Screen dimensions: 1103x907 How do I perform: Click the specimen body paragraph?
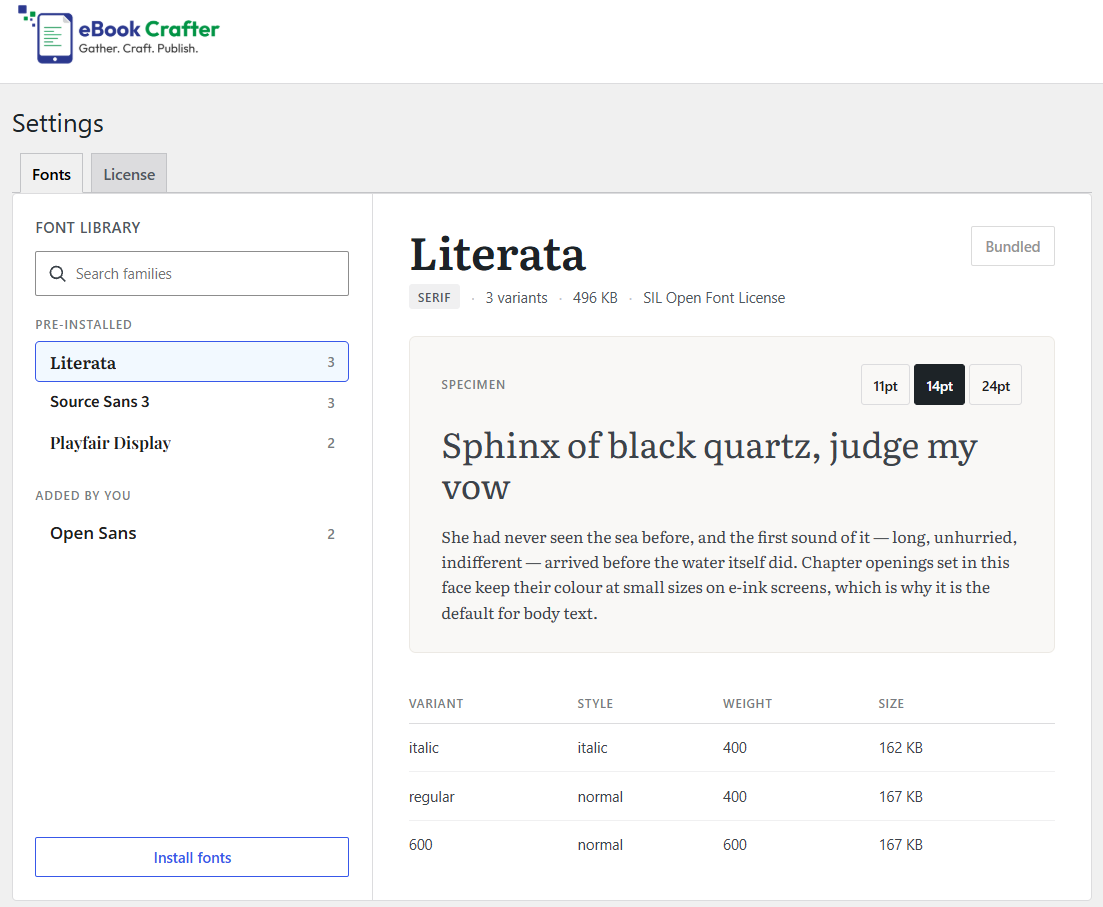tap(729, 575)
